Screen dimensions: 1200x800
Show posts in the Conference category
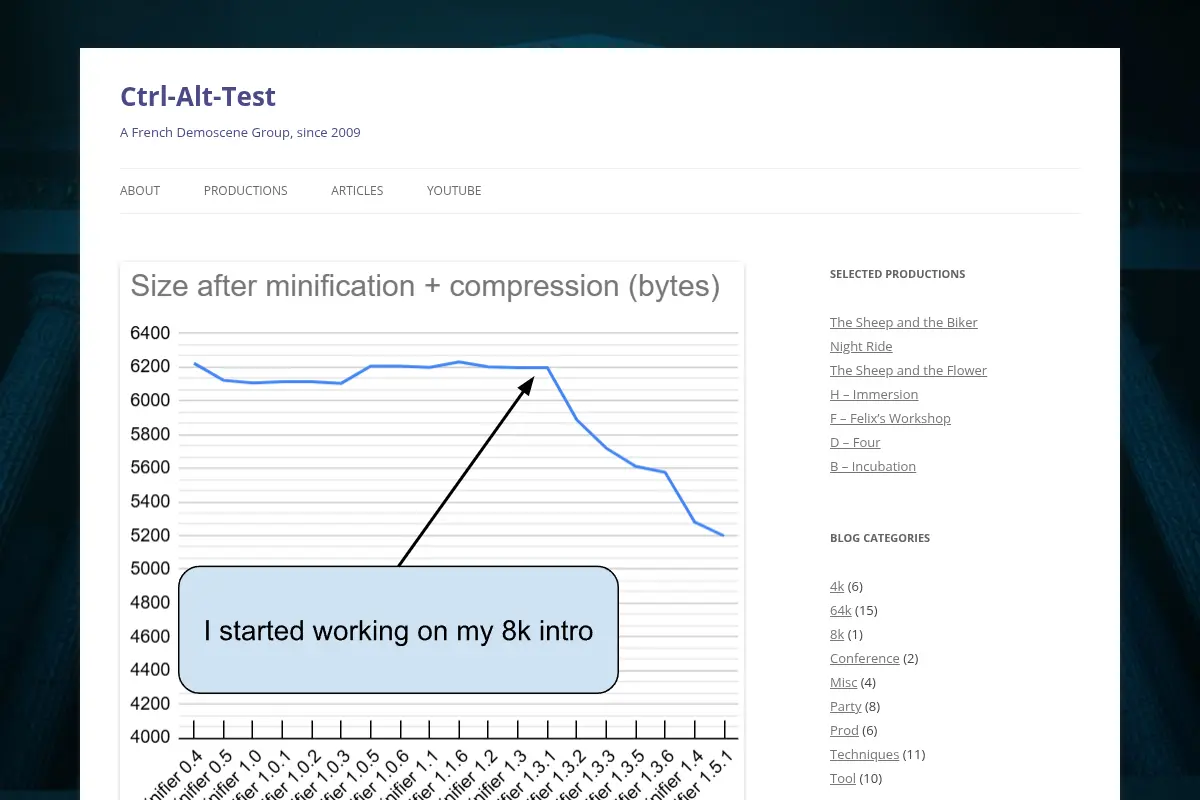coord(864,658)
